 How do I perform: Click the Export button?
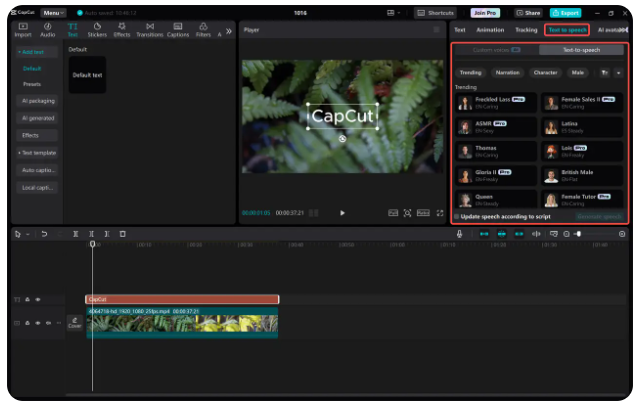565,13
